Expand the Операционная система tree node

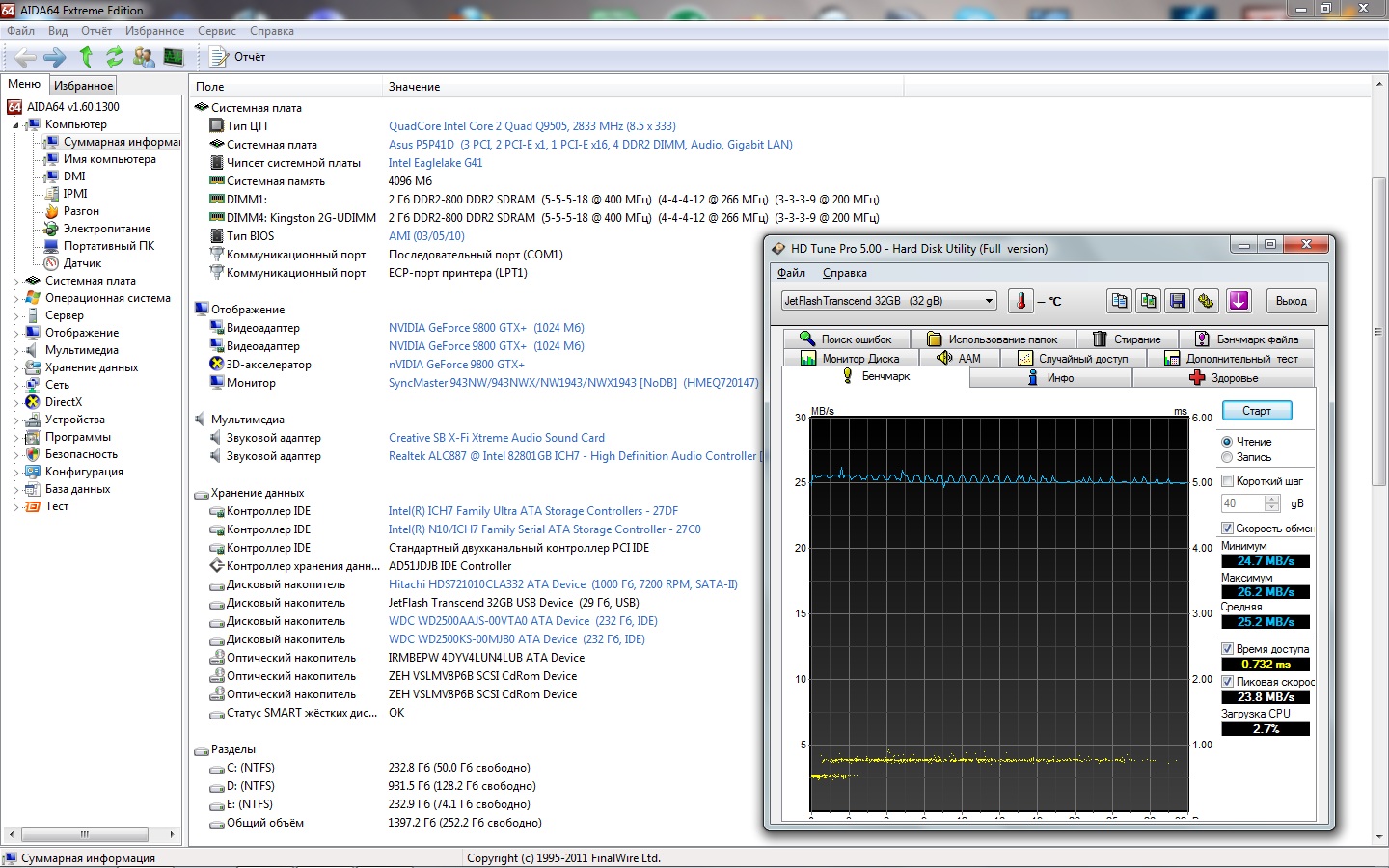click(x=15, y=299)
